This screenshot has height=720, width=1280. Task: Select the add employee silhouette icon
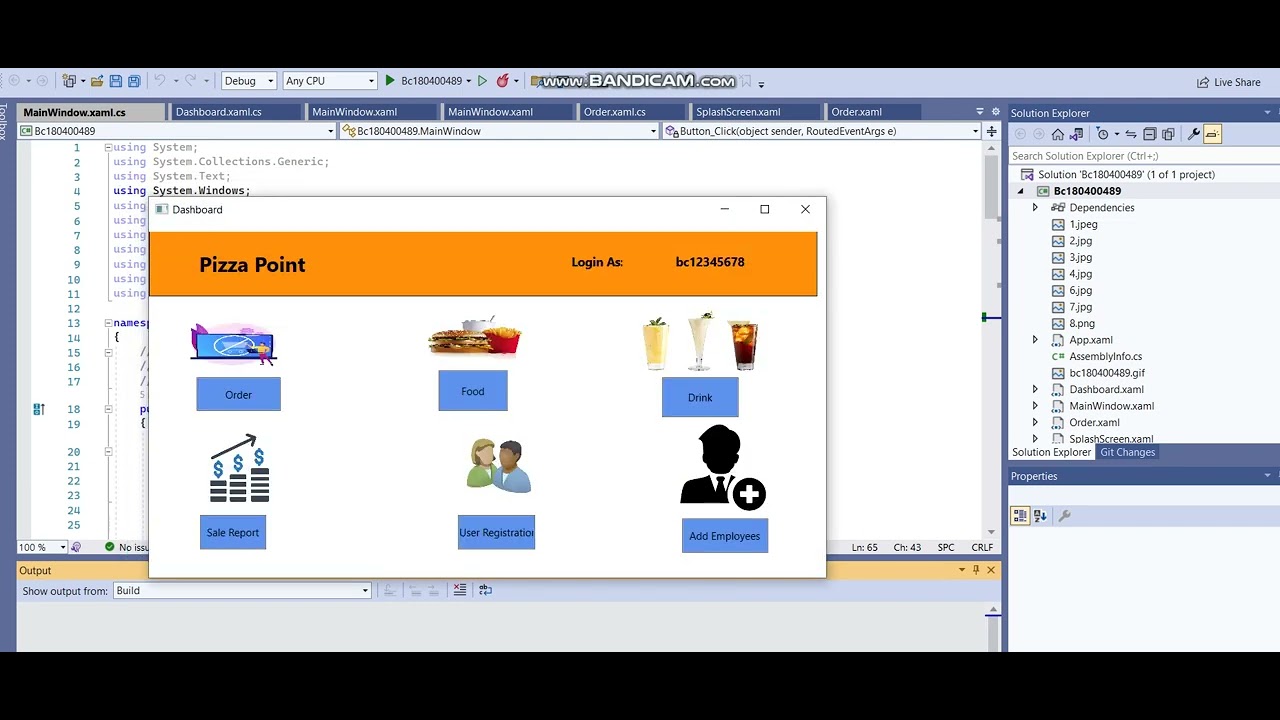point(723,467)
